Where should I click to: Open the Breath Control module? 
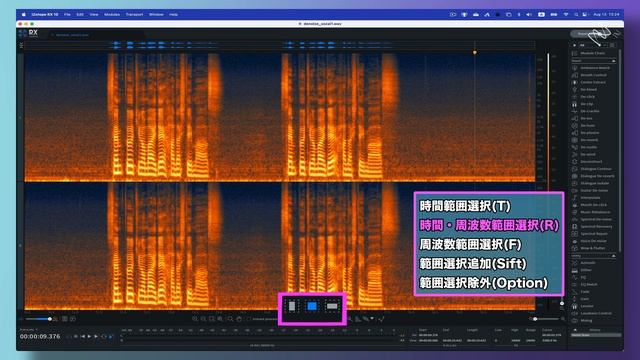(593, 75)
